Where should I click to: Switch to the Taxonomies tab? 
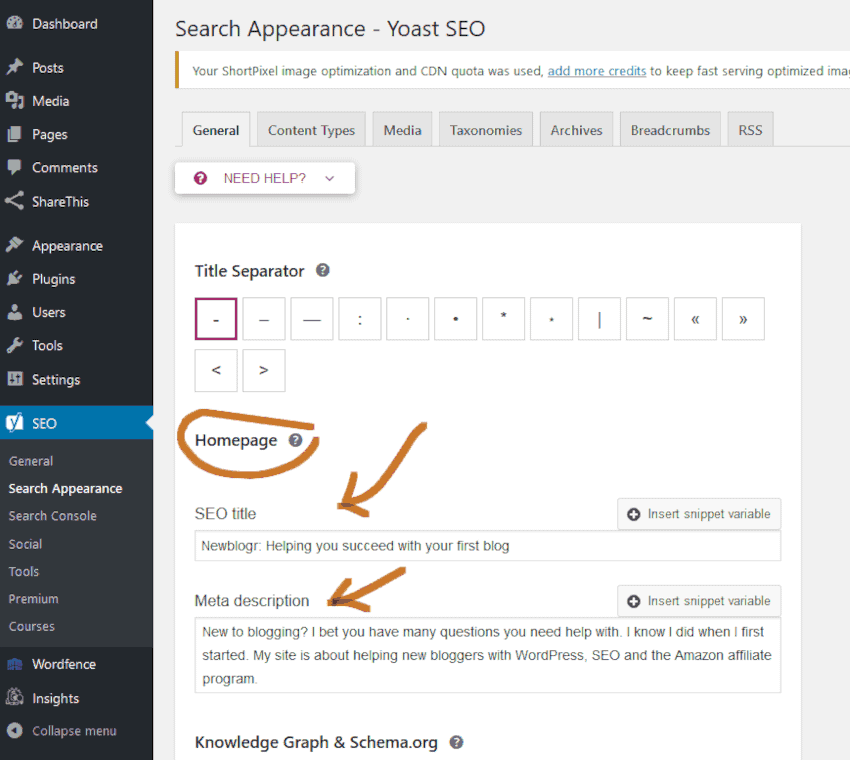pyautogui.click(x=486, y=130)
